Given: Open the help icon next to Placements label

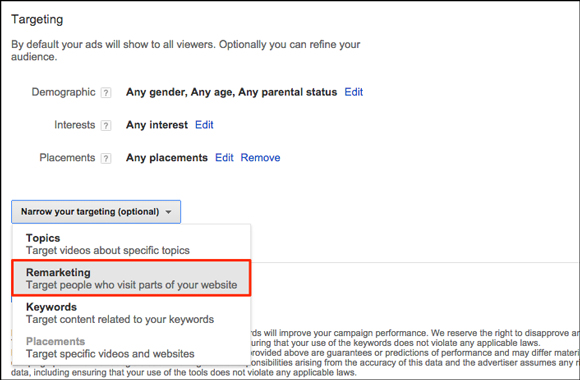Looking at the screenshot, I should (x=106, y=158).
